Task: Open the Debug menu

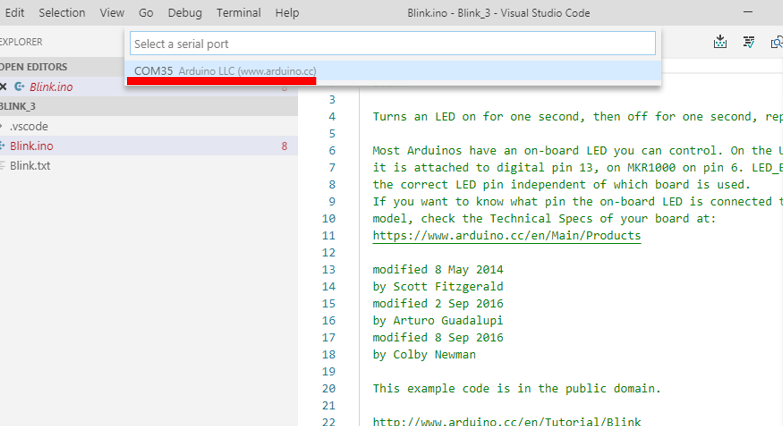Action: click(x=185, y=13)
